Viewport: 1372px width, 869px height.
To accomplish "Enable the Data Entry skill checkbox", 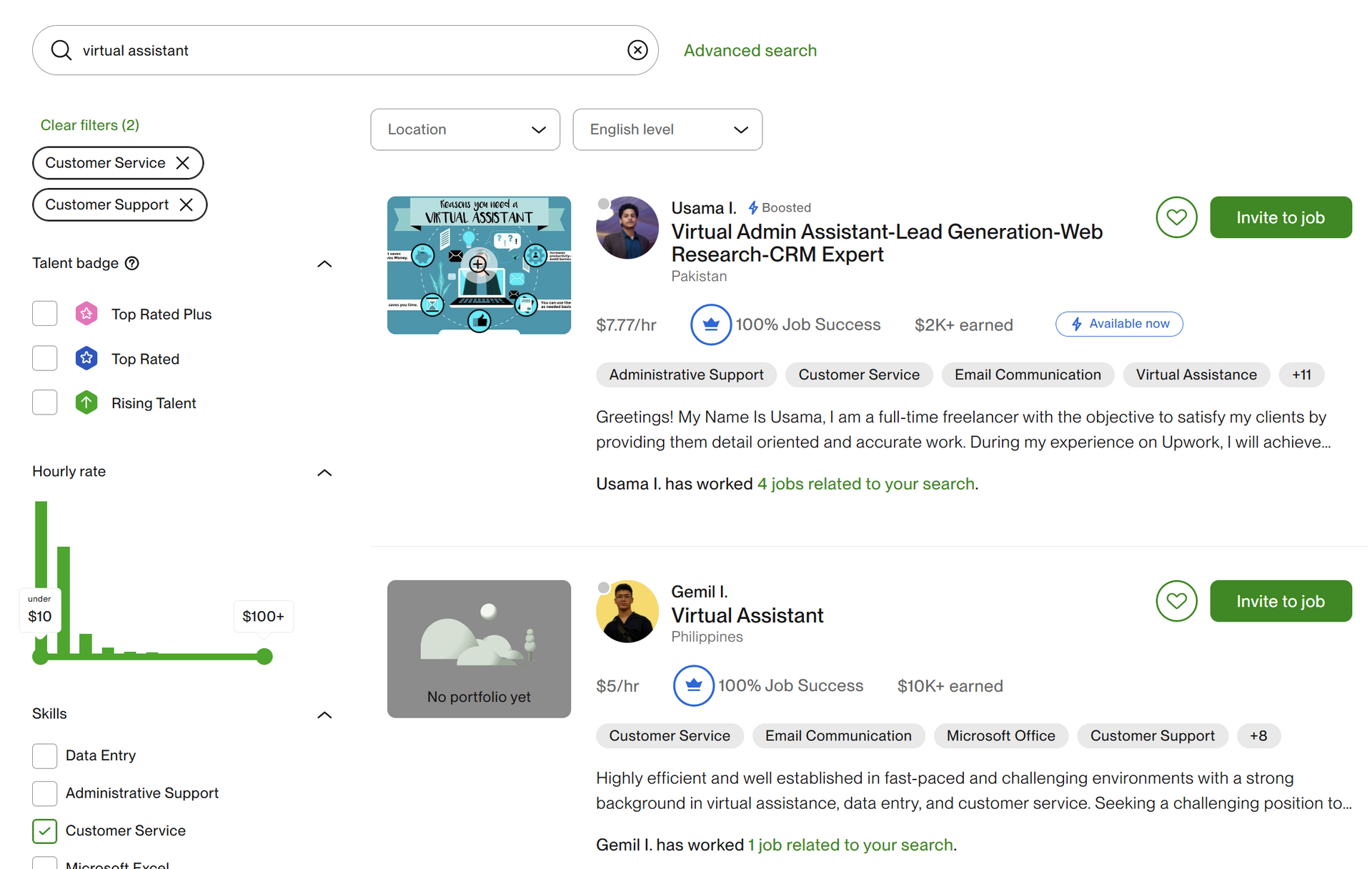I will click(45, 755).
